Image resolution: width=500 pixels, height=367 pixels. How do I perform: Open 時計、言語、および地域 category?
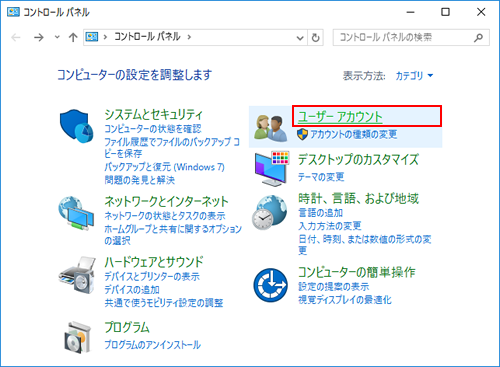point(358,198)
